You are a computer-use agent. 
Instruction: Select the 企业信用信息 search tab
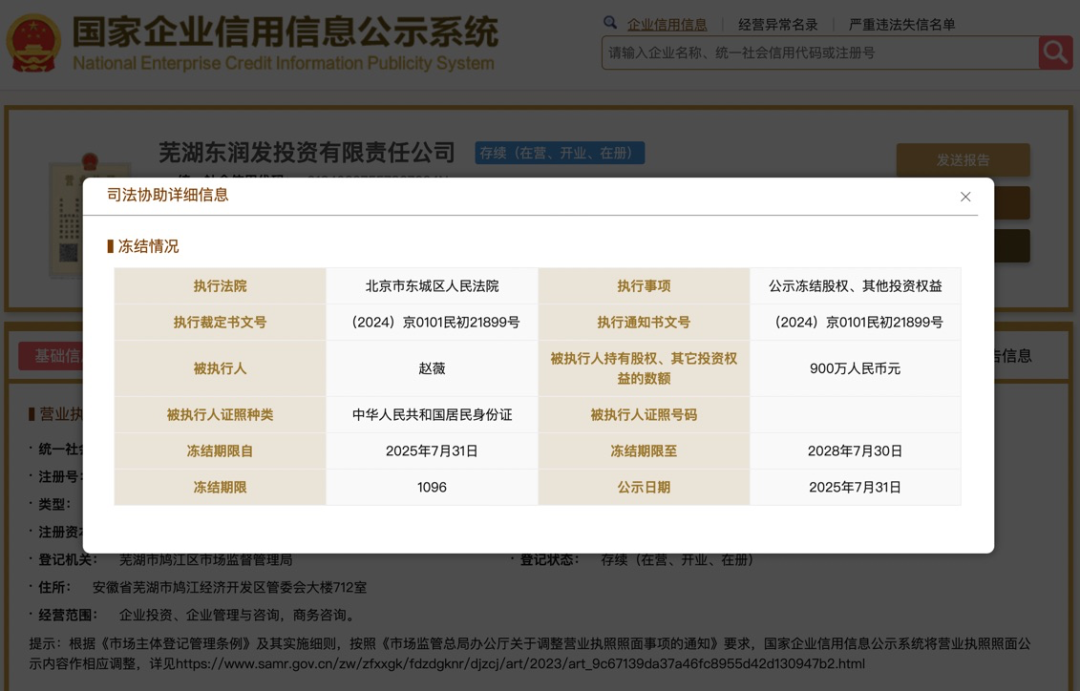pos(667,25)
